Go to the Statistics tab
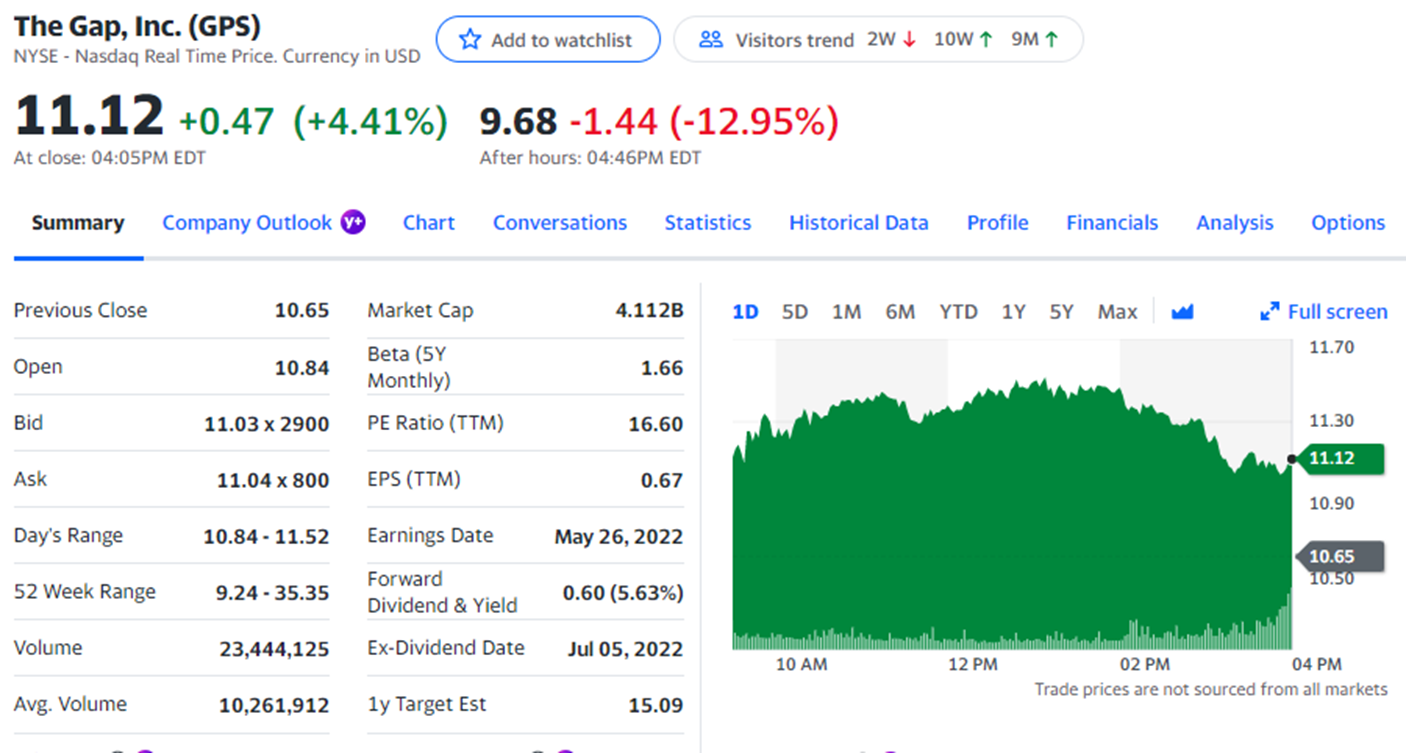 click(x=708, y=223)
